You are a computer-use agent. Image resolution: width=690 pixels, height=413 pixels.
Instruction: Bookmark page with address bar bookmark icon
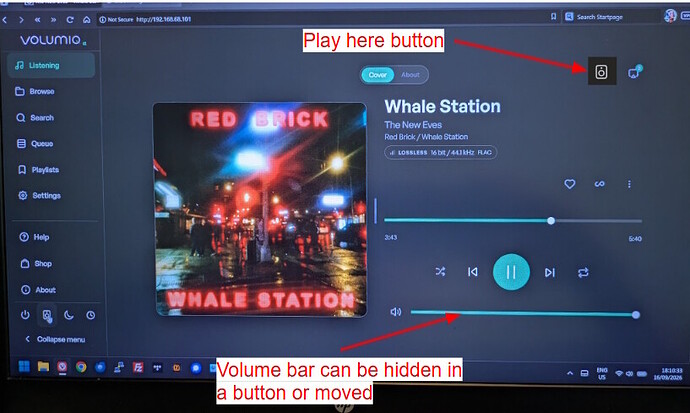(x=553, y=17)
